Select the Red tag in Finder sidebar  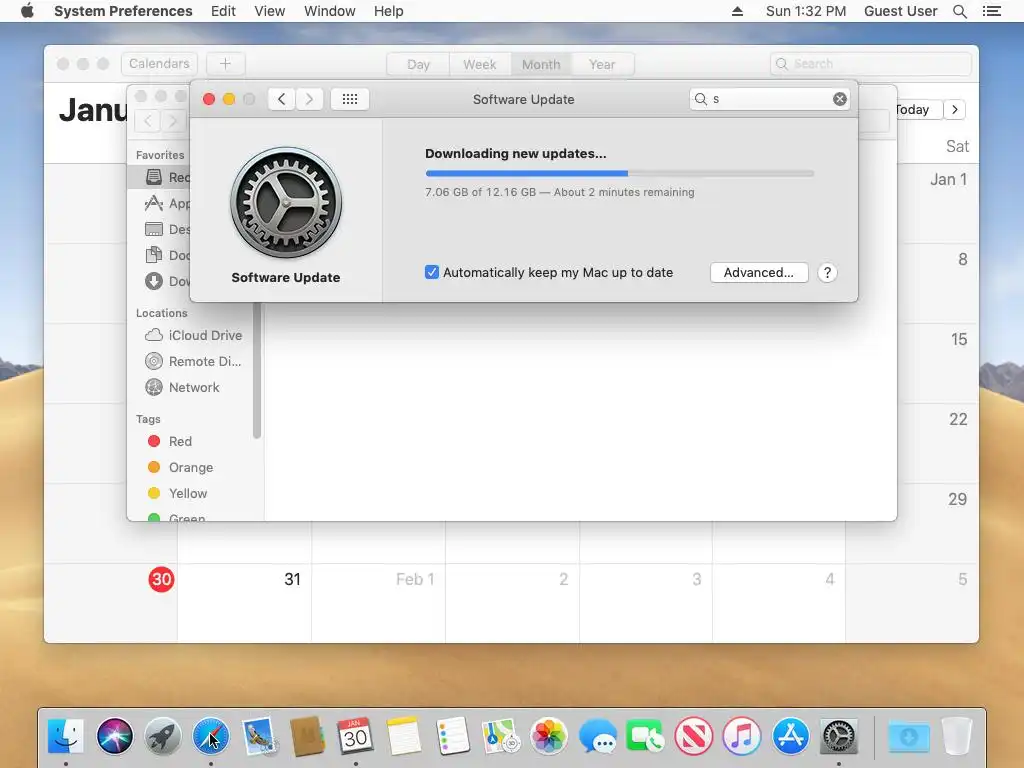181,441
